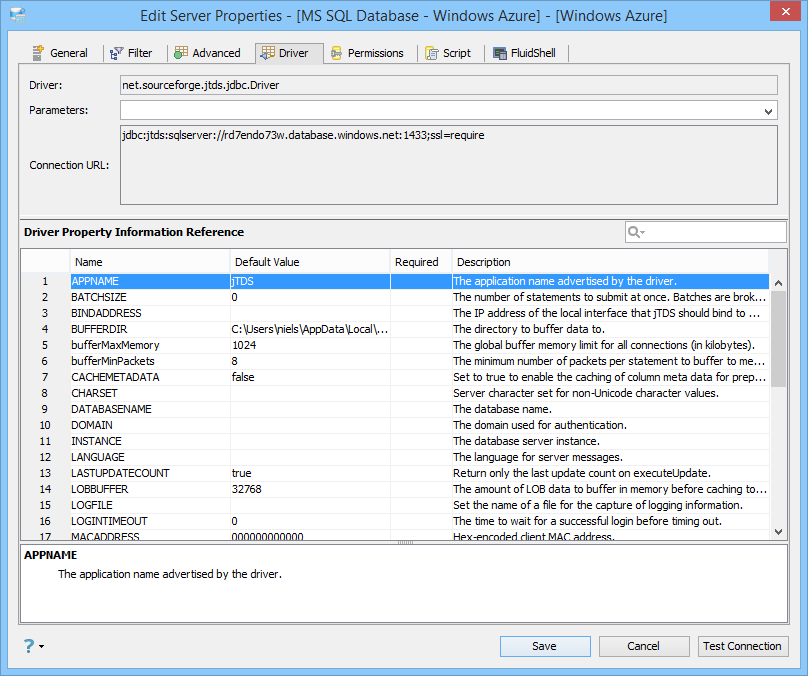The image size is (808, 676).
Task: Expand the Parameters dropdown arrow
Action: (x=768, y=111)
